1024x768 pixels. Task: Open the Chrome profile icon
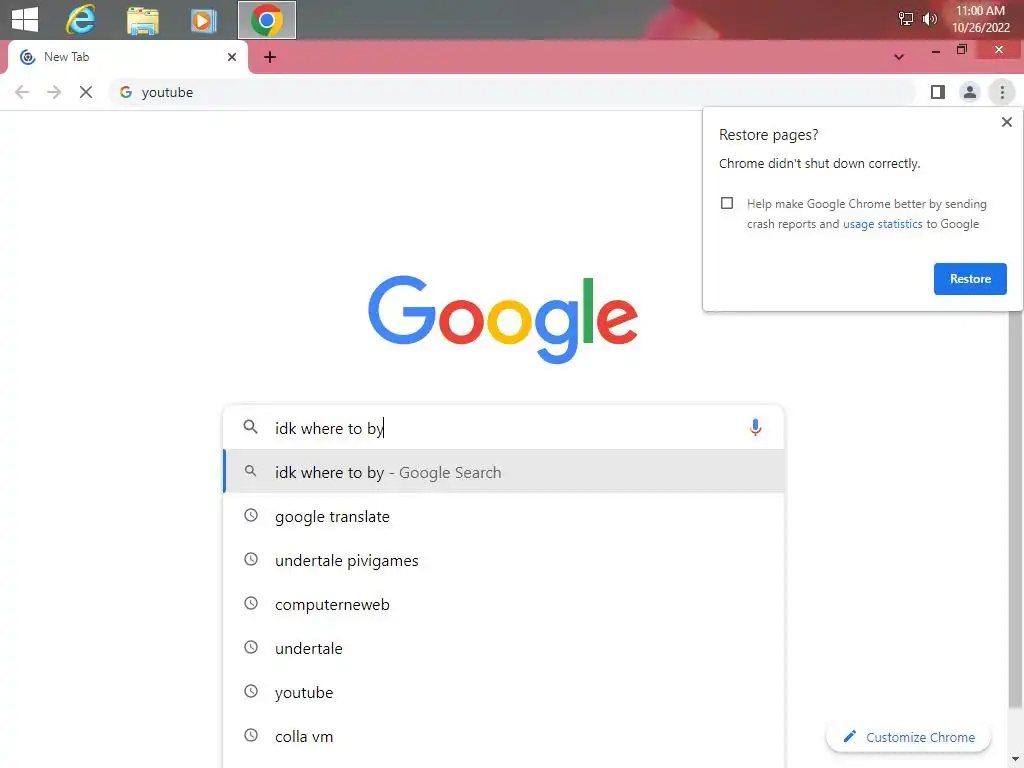point(970,92)
